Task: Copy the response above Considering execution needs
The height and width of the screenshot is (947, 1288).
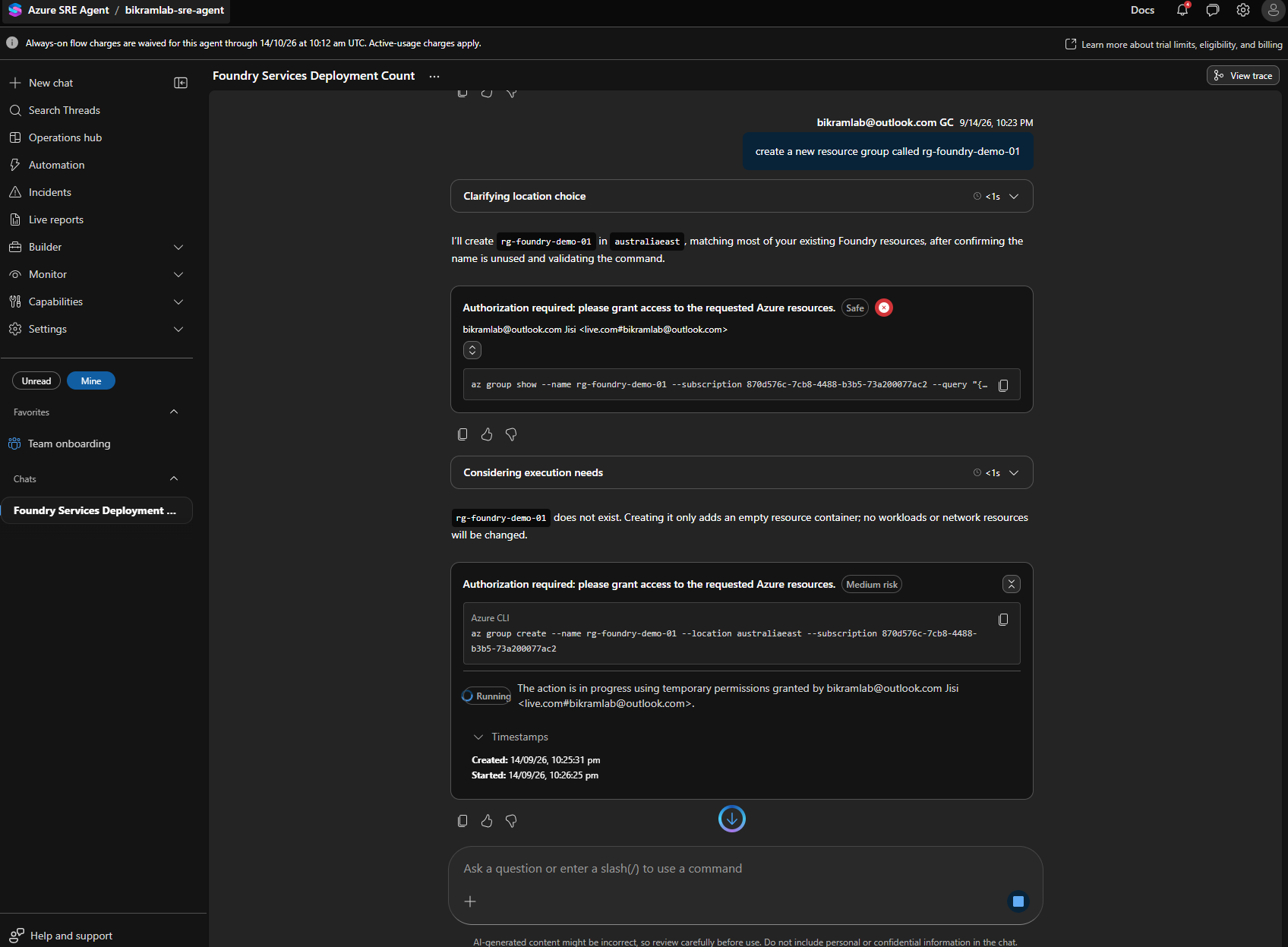Action: (462, 434)
